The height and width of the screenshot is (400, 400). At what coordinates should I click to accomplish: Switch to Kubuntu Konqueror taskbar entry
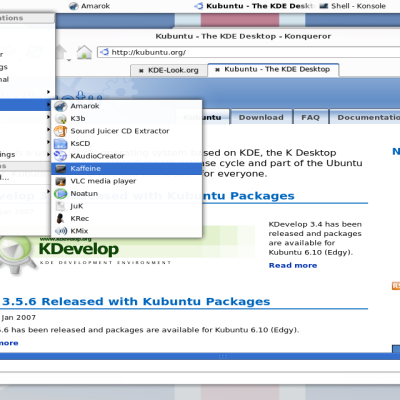(254, 6)
